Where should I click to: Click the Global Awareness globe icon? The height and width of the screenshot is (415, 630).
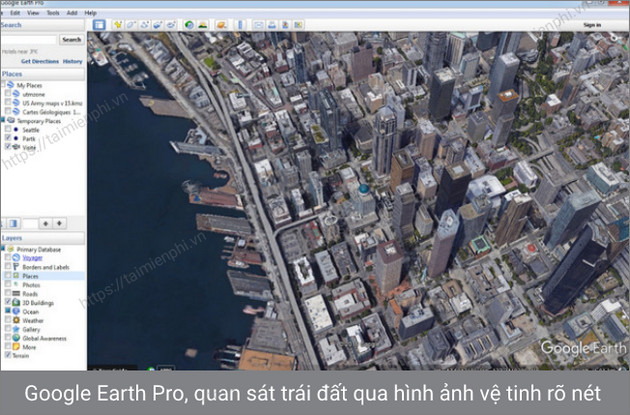tap(16, 338)
